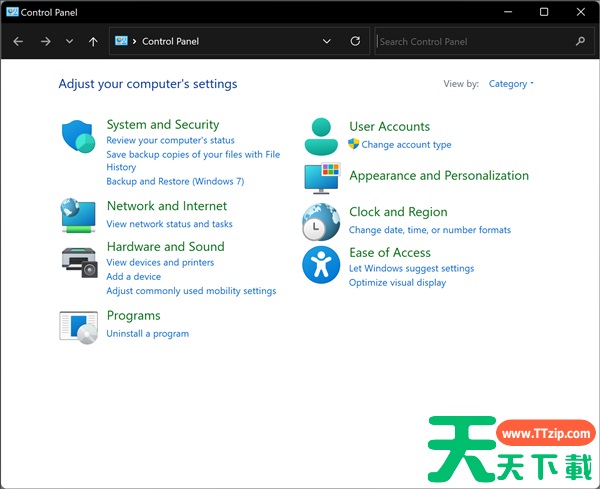The width and height of the screenshot is (600, 489).
Task: Click the System and Security shield icon
Action: coord(78,136)
